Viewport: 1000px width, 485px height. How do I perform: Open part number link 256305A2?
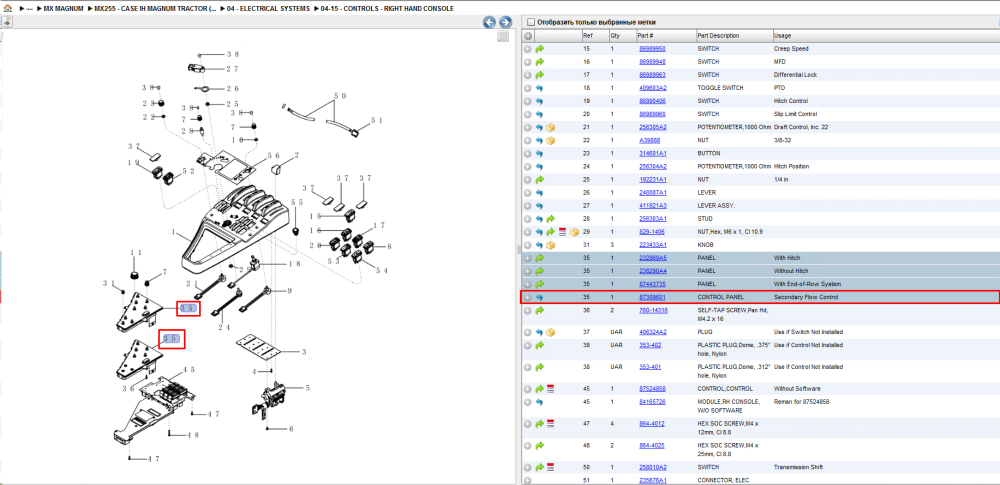pos(652,127)
